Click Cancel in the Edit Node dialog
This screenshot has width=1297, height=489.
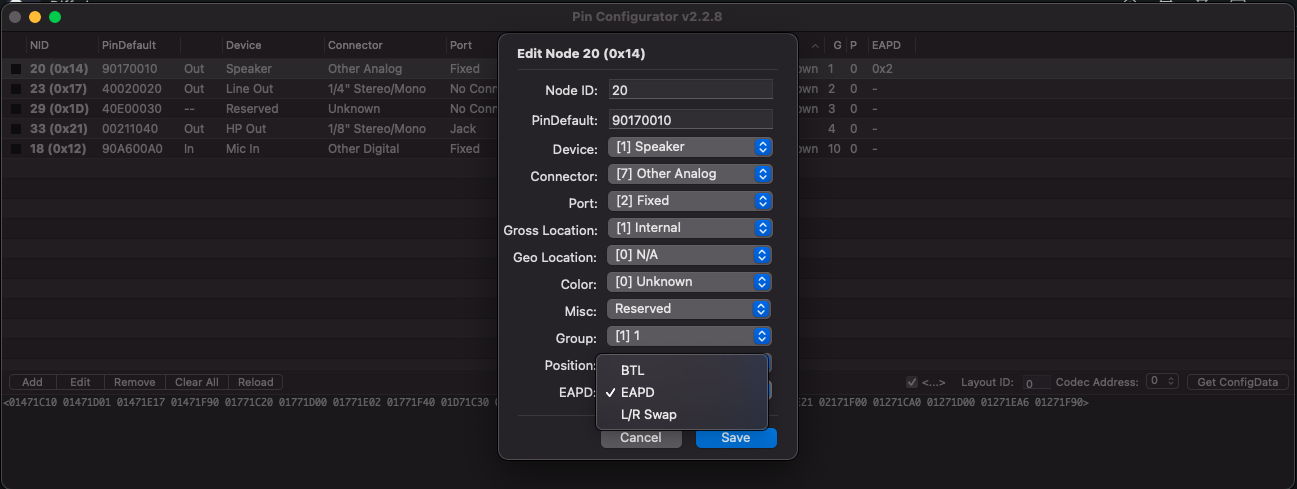[x=641, y=438]
